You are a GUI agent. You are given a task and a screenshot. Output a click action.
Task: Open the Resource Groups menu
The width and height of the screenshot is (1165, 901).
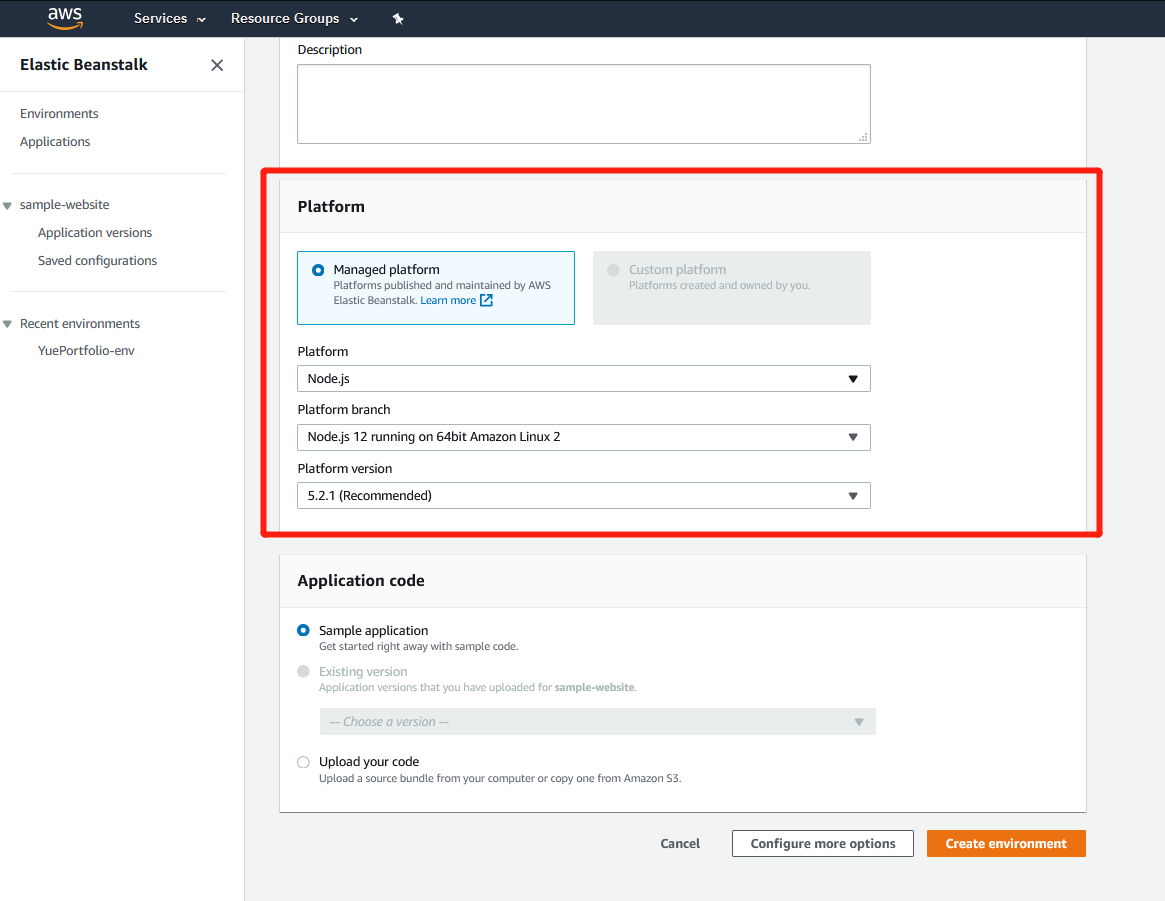[294, 19]
